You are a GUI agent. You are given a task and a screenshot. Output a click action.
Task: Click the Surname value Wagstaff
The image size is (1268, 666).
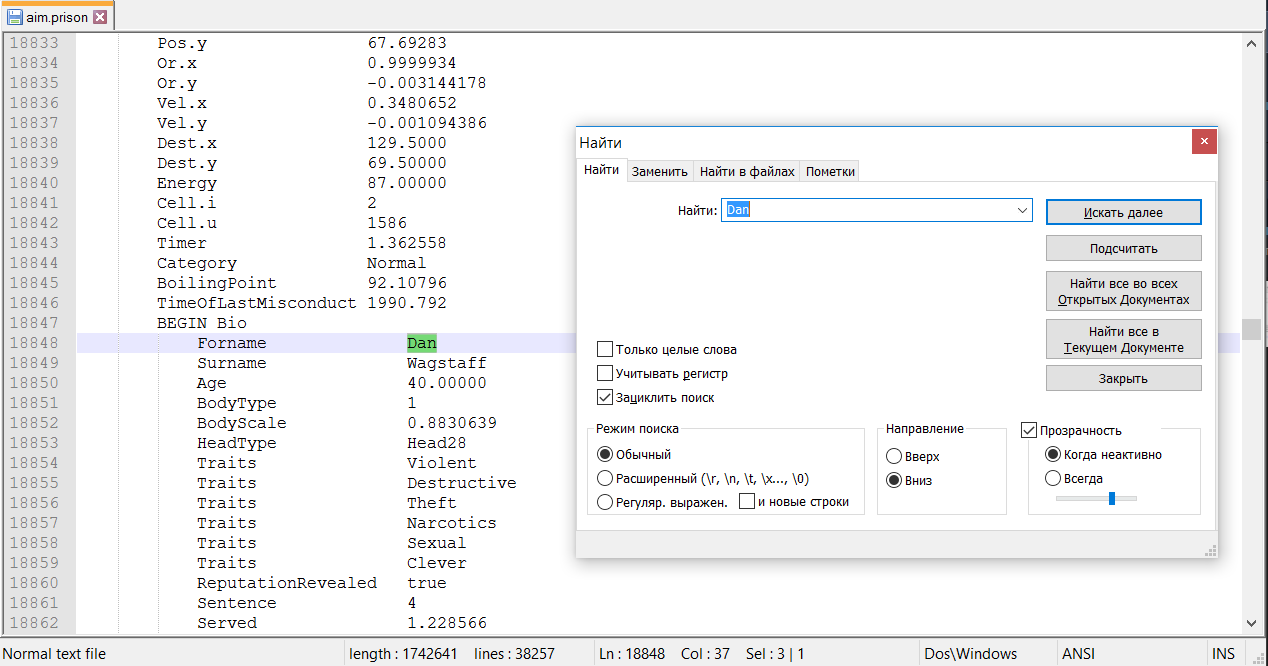coord(447,363)
